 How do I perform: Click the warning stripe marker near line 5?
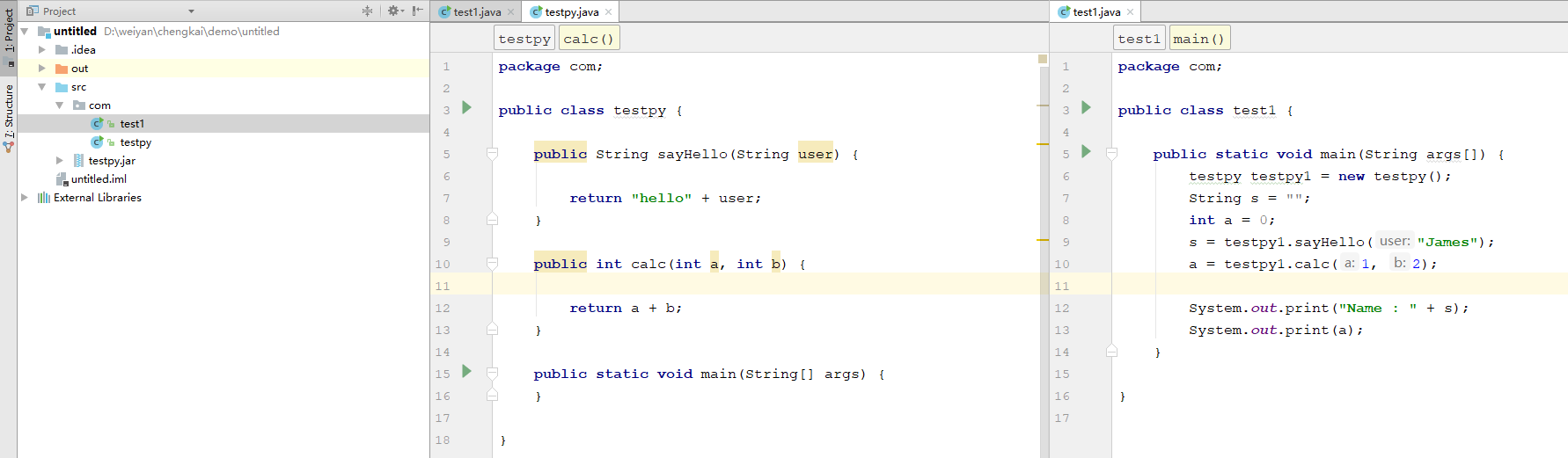(1043, 143)
